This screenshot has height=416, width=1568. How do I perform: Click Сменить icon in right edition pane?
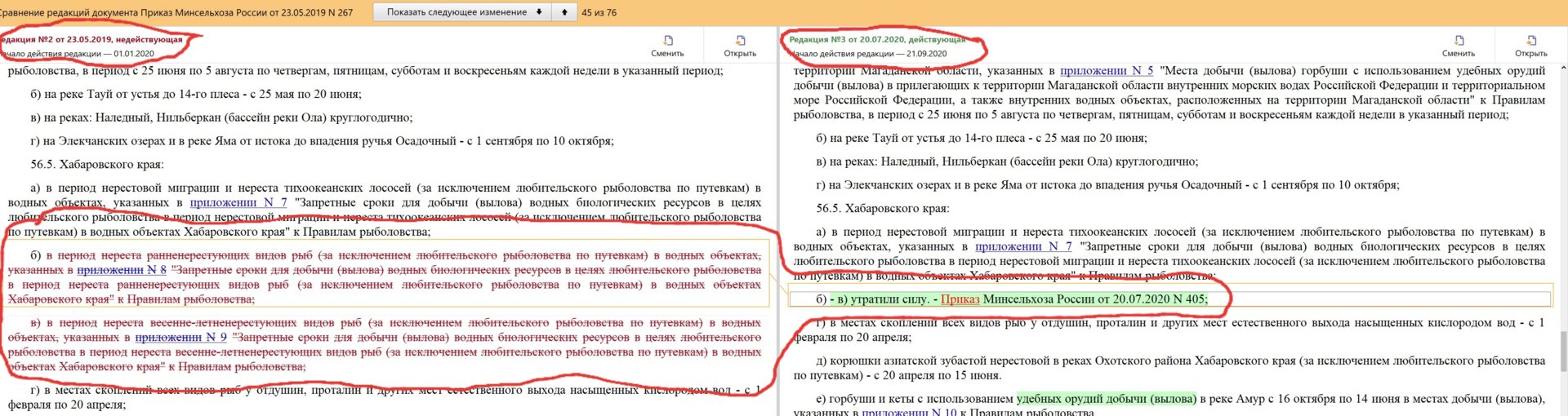[1458, 41]
